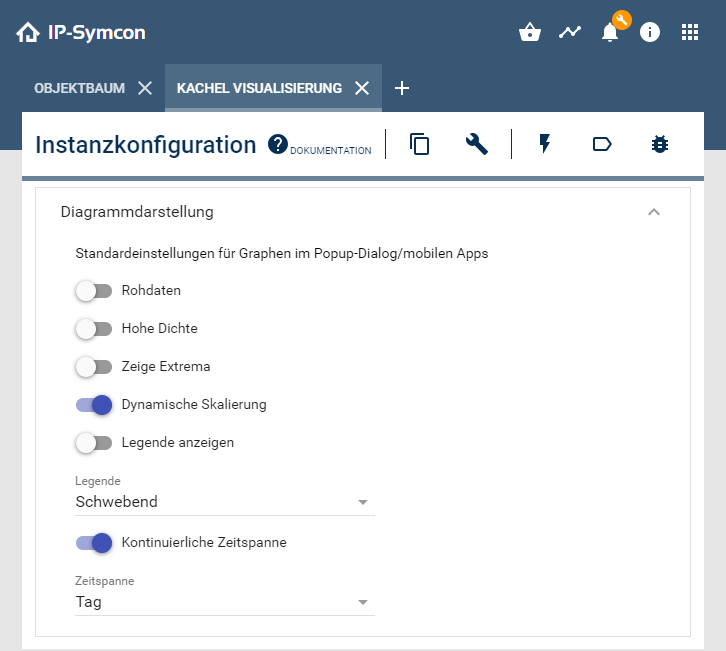Viewport: 726px width, 651px height.
Task: Click the wrench settings icon
Action: (x=477, y=144)
